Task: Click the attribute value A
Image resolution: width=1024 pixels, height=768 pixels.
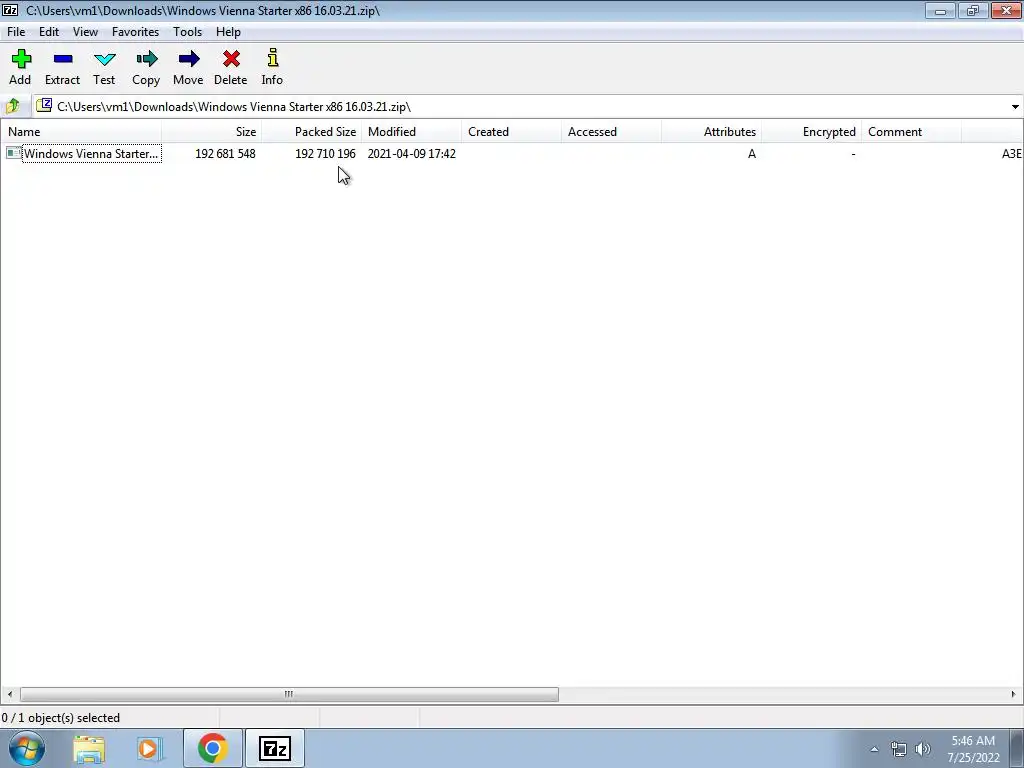Action: [752, 153]
